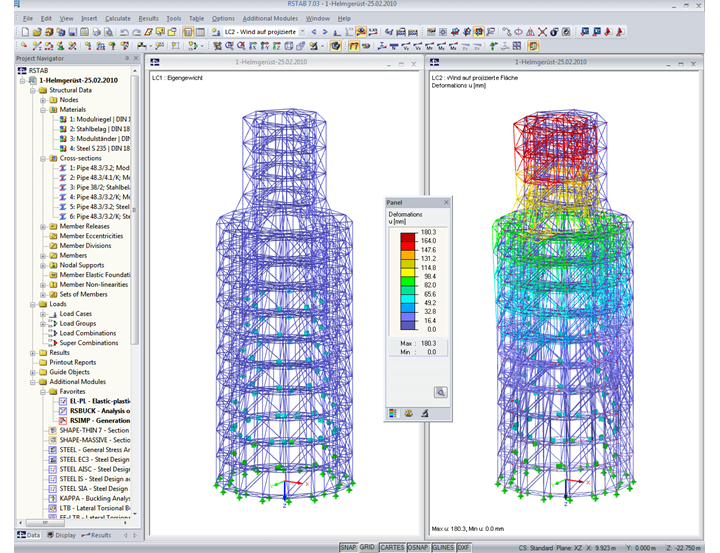Show torsional moment Mt results icon
This screenshot has width=720, height=553.
coord(429,46)
